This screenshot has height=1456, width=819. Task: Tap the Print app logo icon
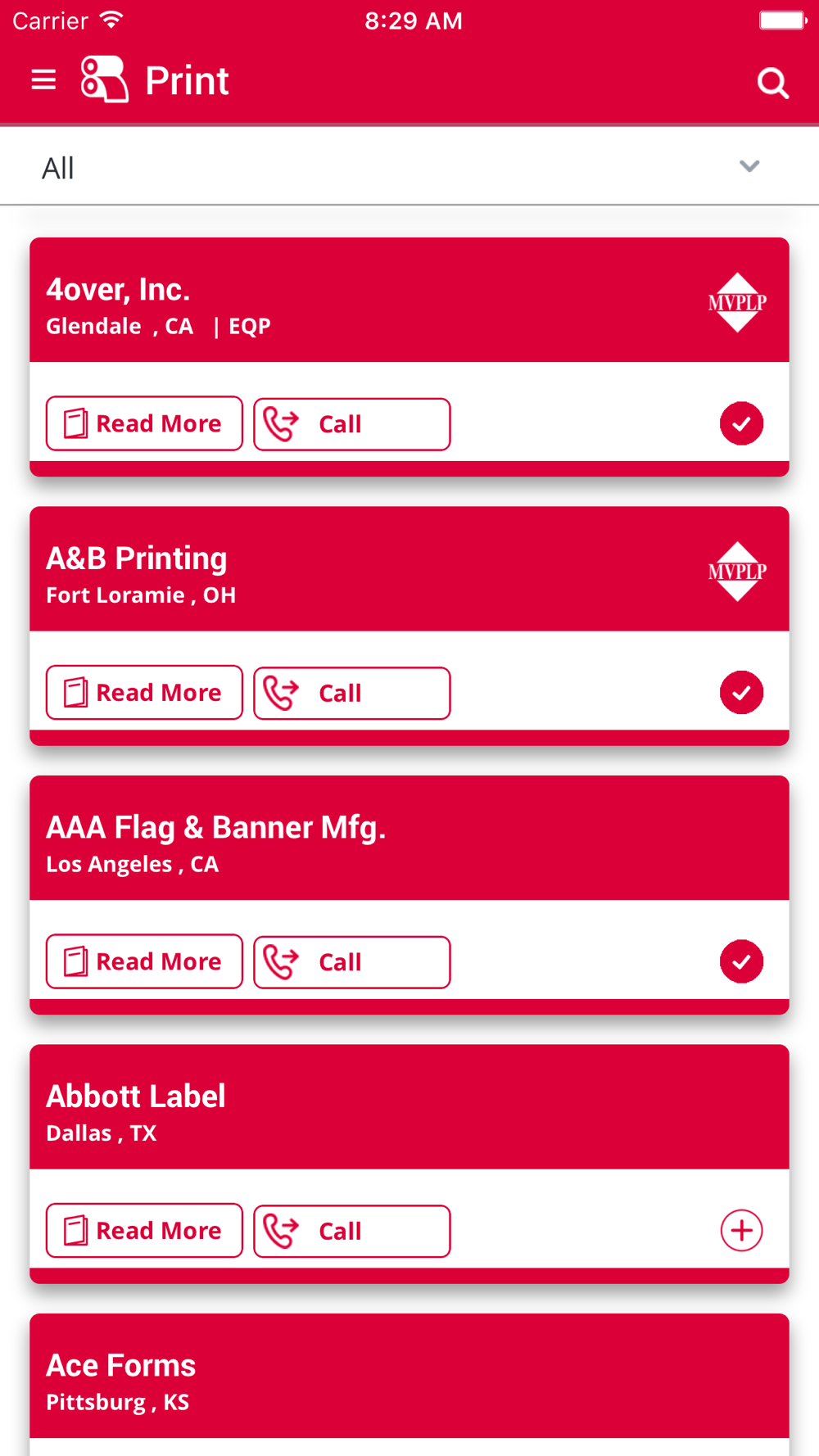(104, 79)
